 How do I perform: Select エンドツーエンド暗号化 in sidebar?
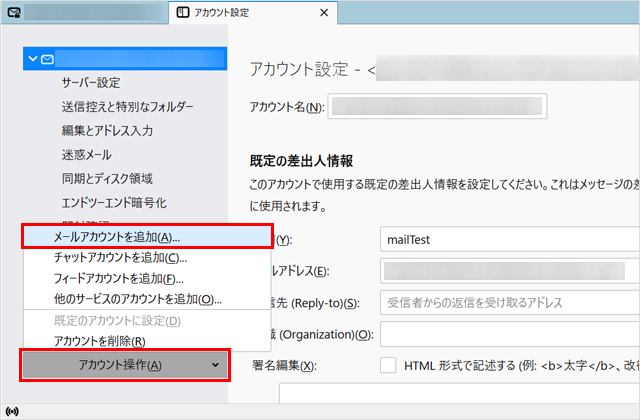113,202
